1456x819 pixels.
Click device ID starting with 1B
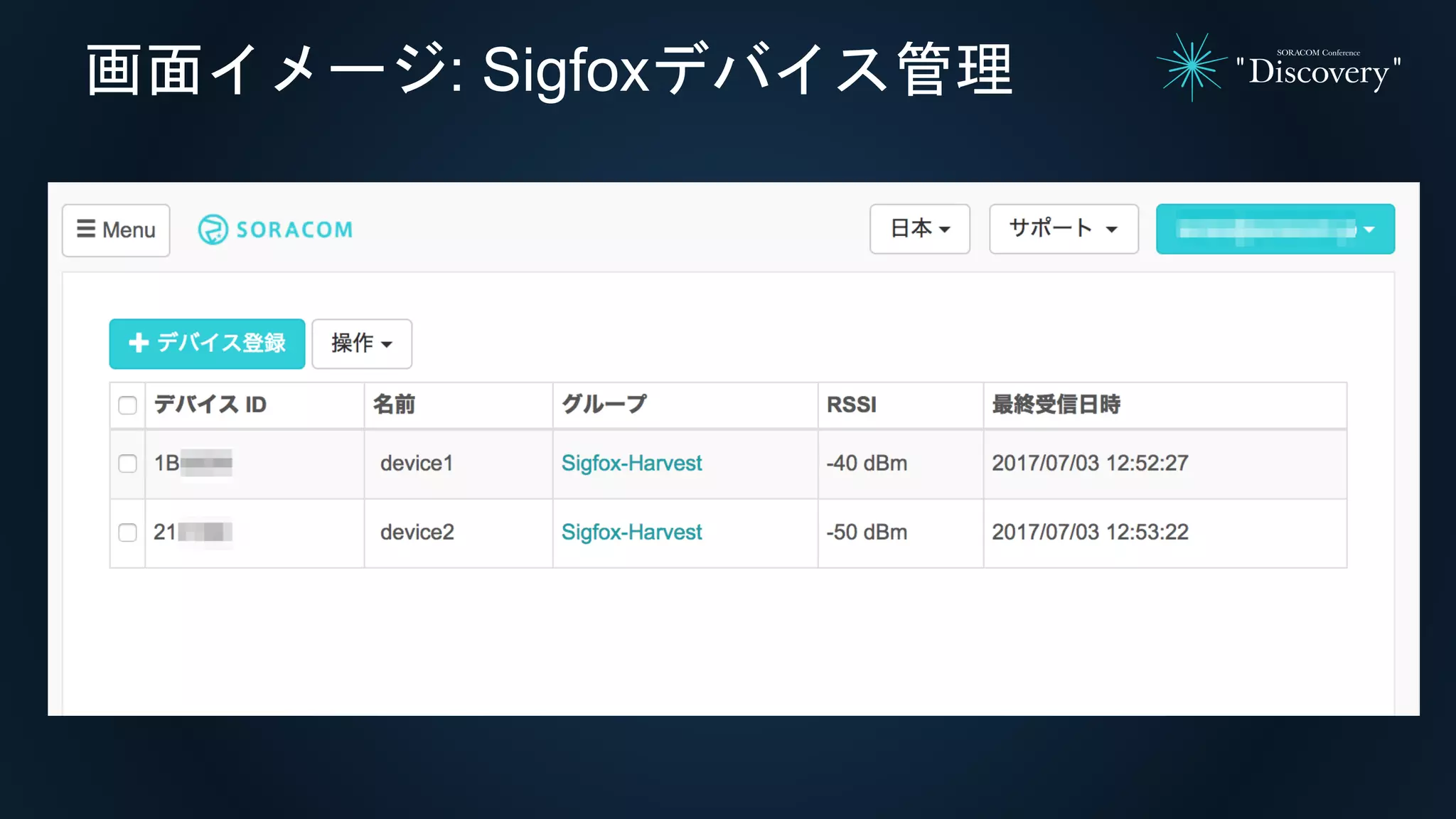pyautogui.click(x=193, y=464)
